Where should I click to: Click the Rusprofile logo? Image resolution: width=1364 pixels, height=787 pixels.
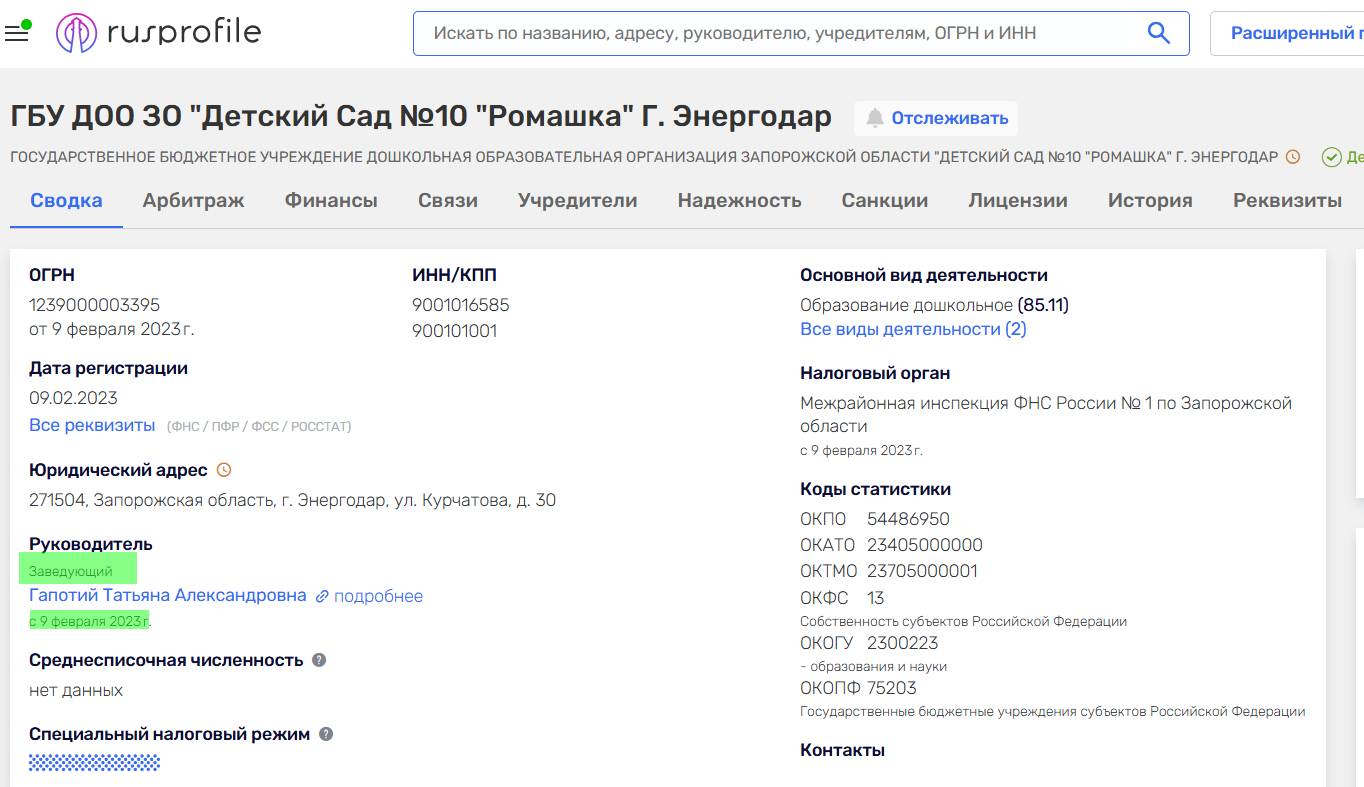(160, 32)
